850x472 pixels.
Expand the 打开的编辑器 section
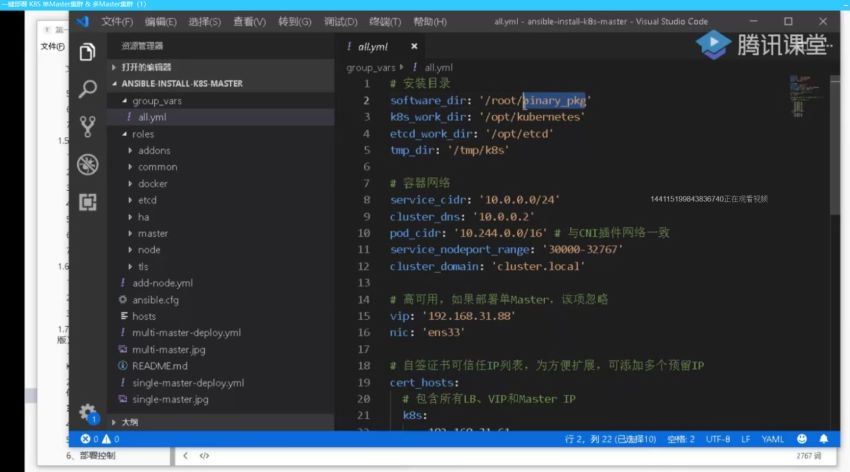tap(221, 67)
